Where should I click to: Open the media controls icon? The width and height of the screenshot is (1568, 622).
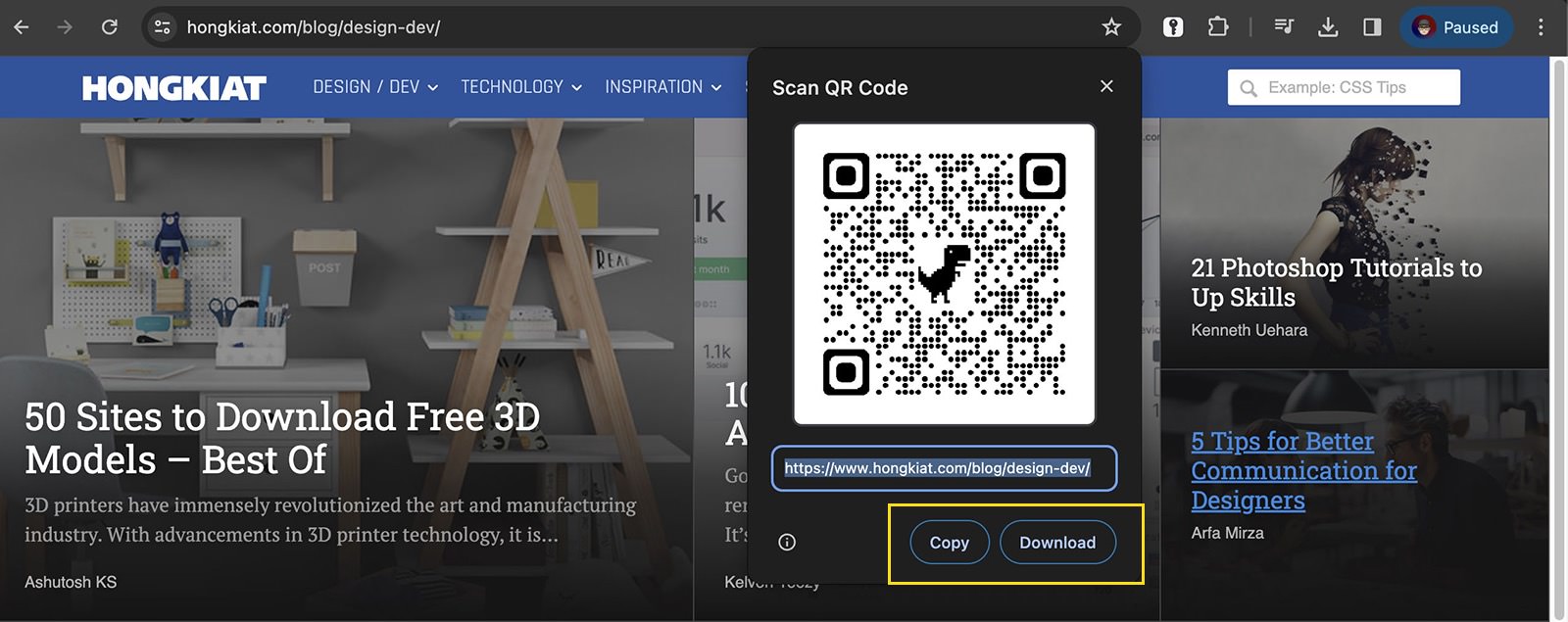point(1284,27)
